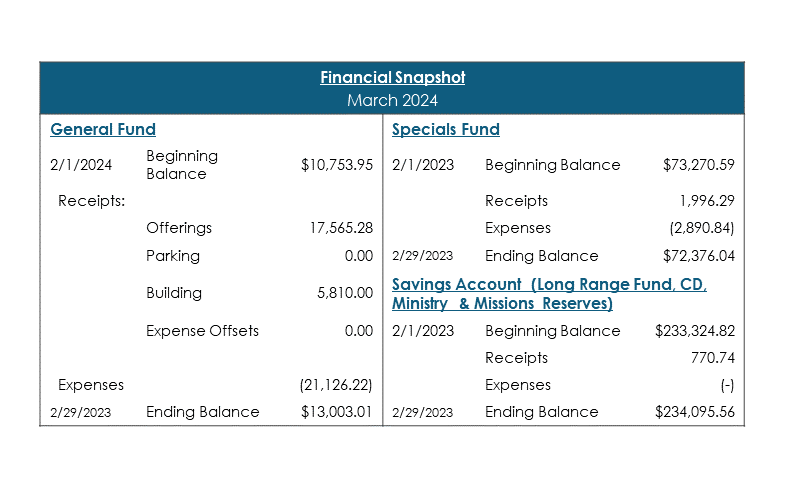Click the Offerings amount 17,565.28

coord(341,228)
